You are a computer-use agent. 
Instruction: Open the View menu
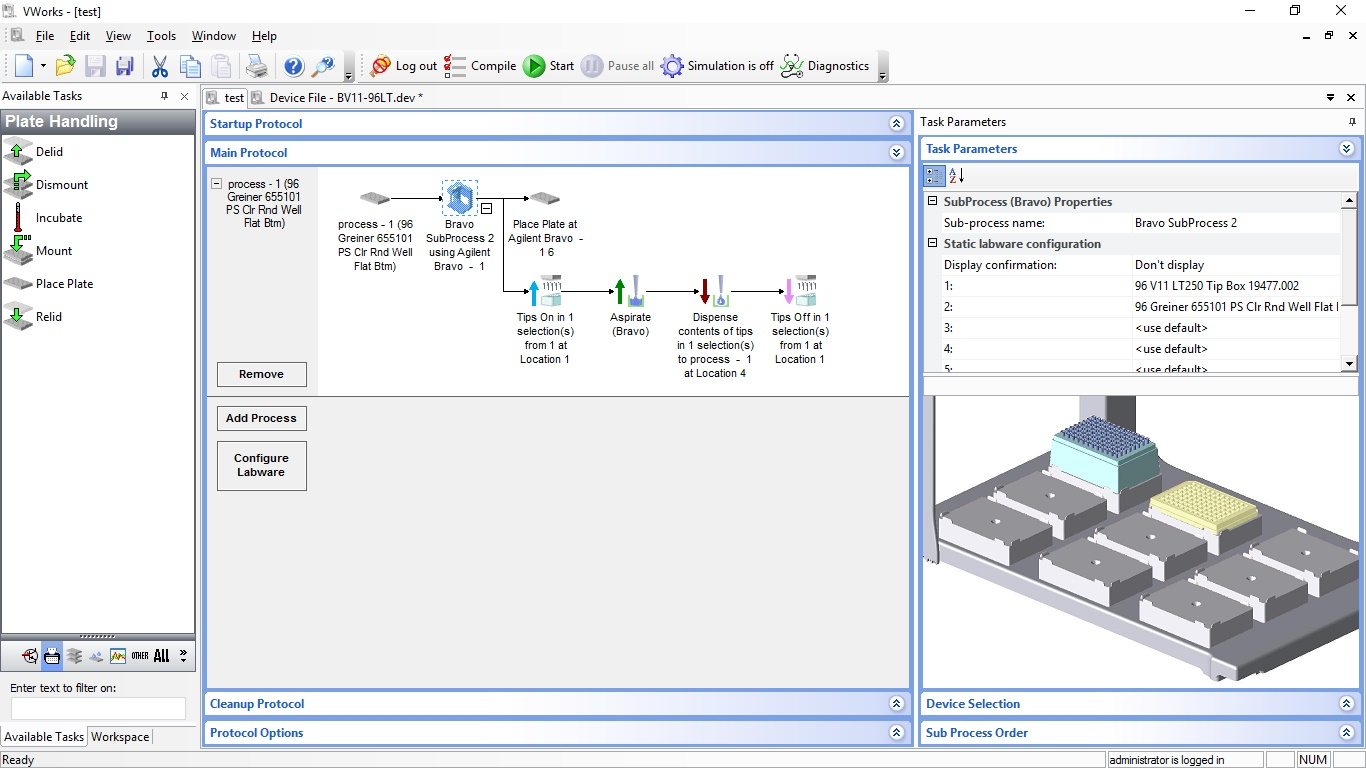118,36
